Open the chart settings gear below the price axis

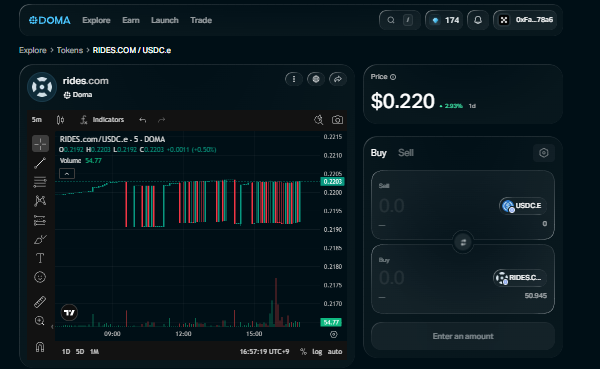tap(334, 335)
